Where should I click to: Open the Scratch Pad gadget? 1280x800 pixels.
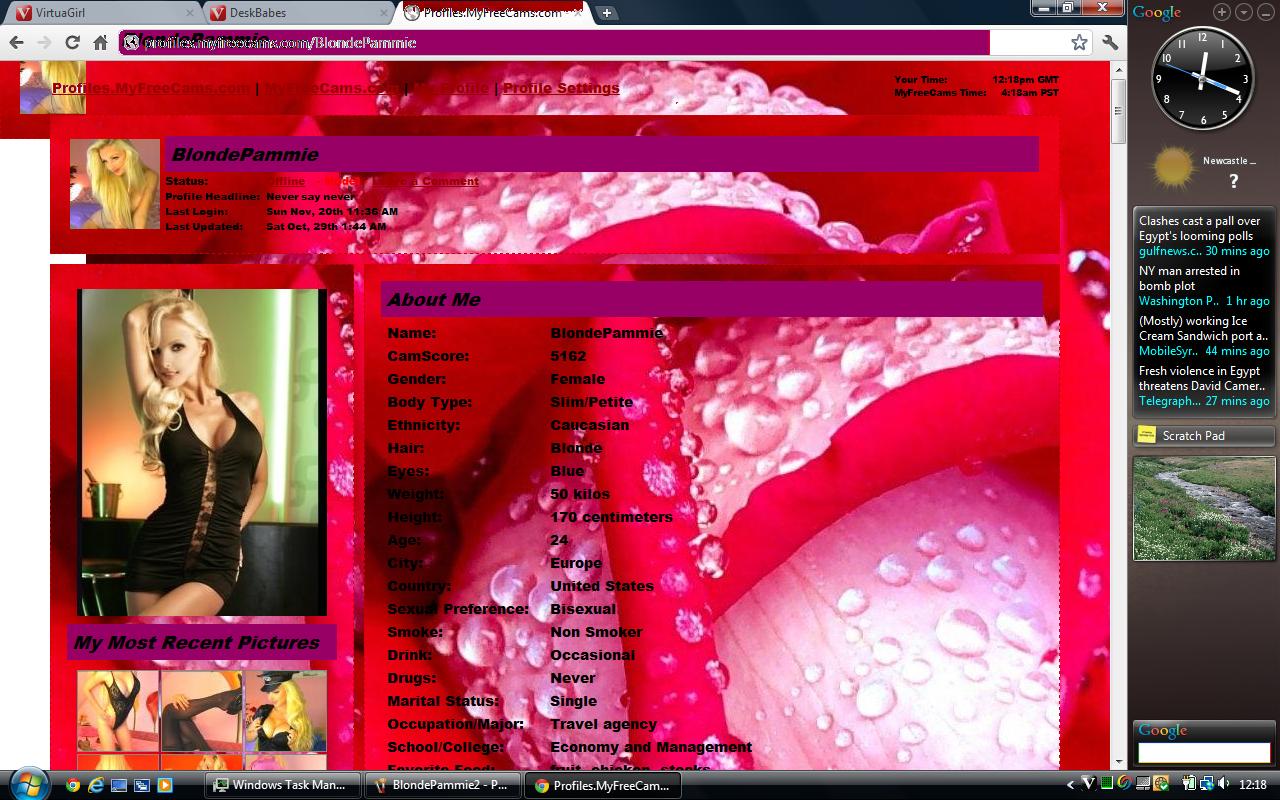pyautogui.click(x=1204, y=436)
